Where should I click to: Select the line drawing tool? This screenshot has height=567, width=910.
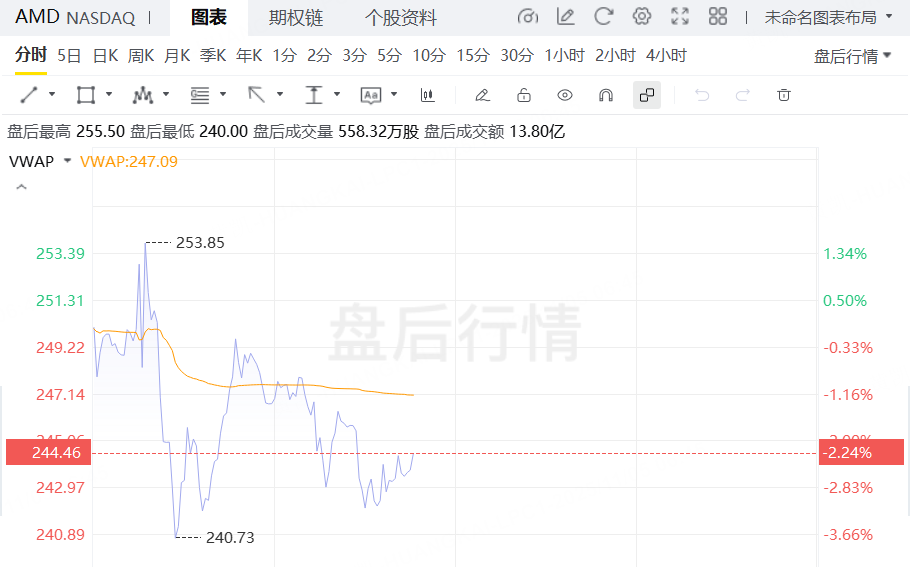28,95
